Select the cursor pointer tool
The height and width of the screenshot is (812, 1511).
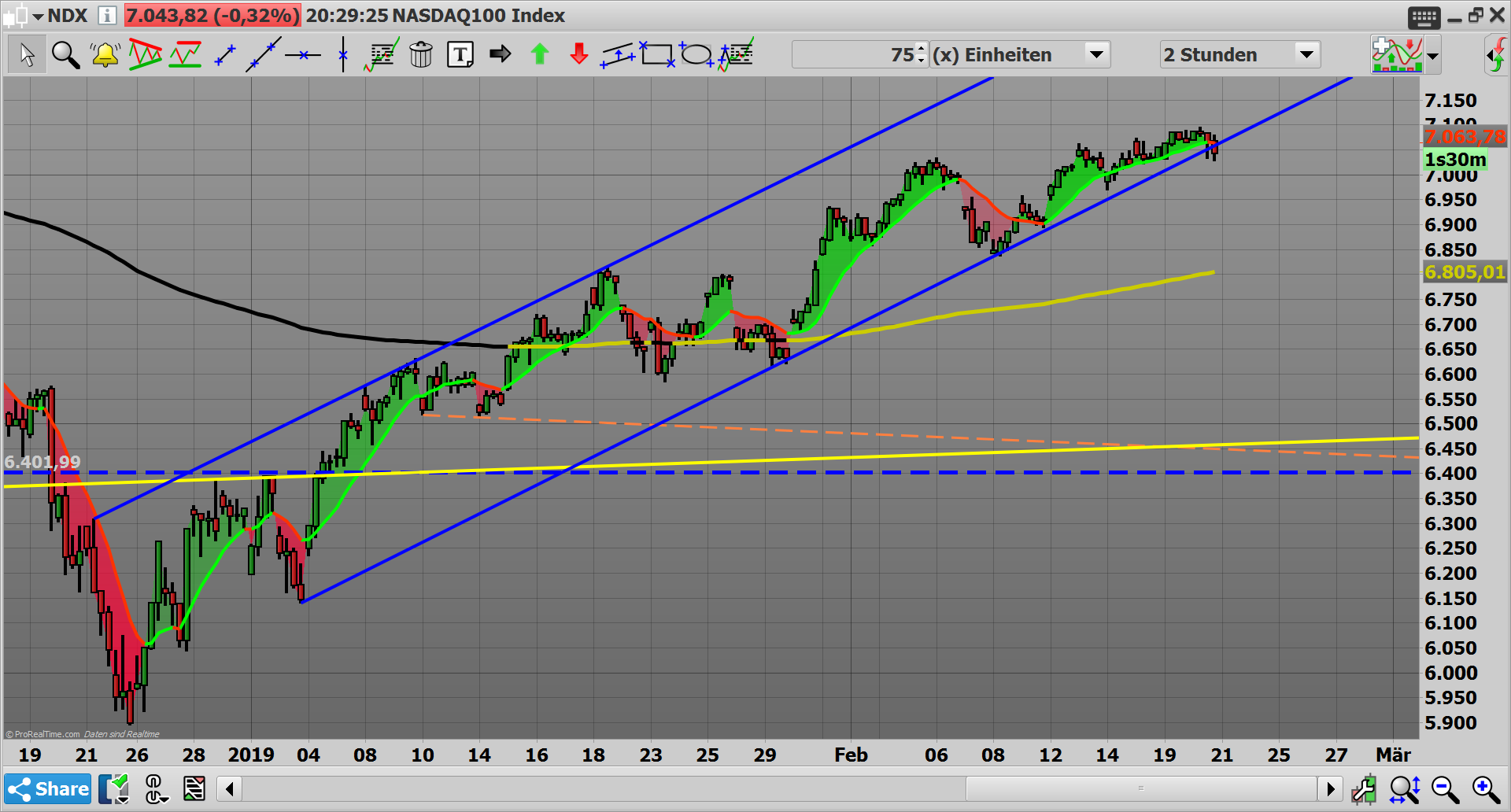(27, 55)
